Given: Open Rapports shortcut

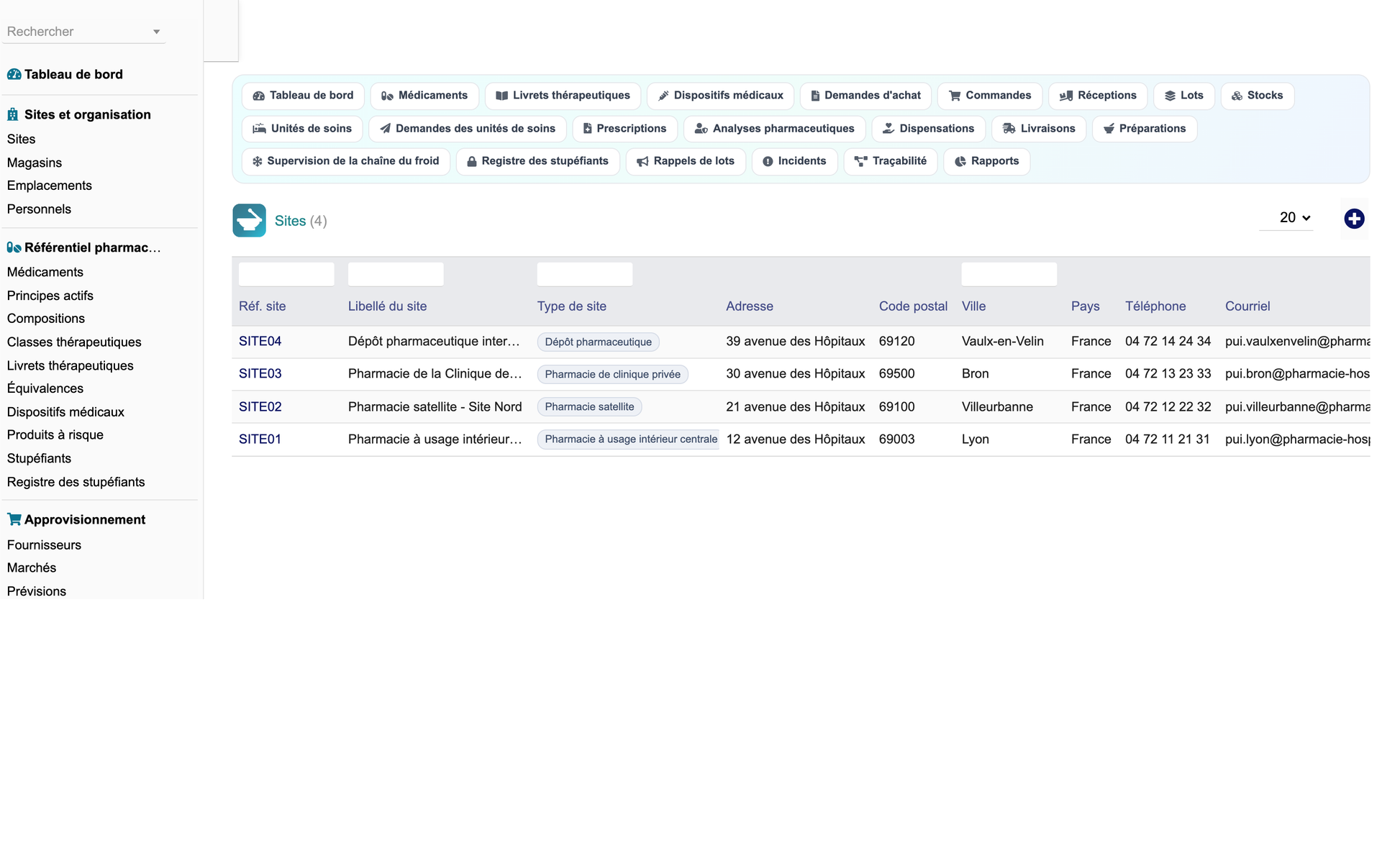Looking at the screenshot, I should pos(986,161).
